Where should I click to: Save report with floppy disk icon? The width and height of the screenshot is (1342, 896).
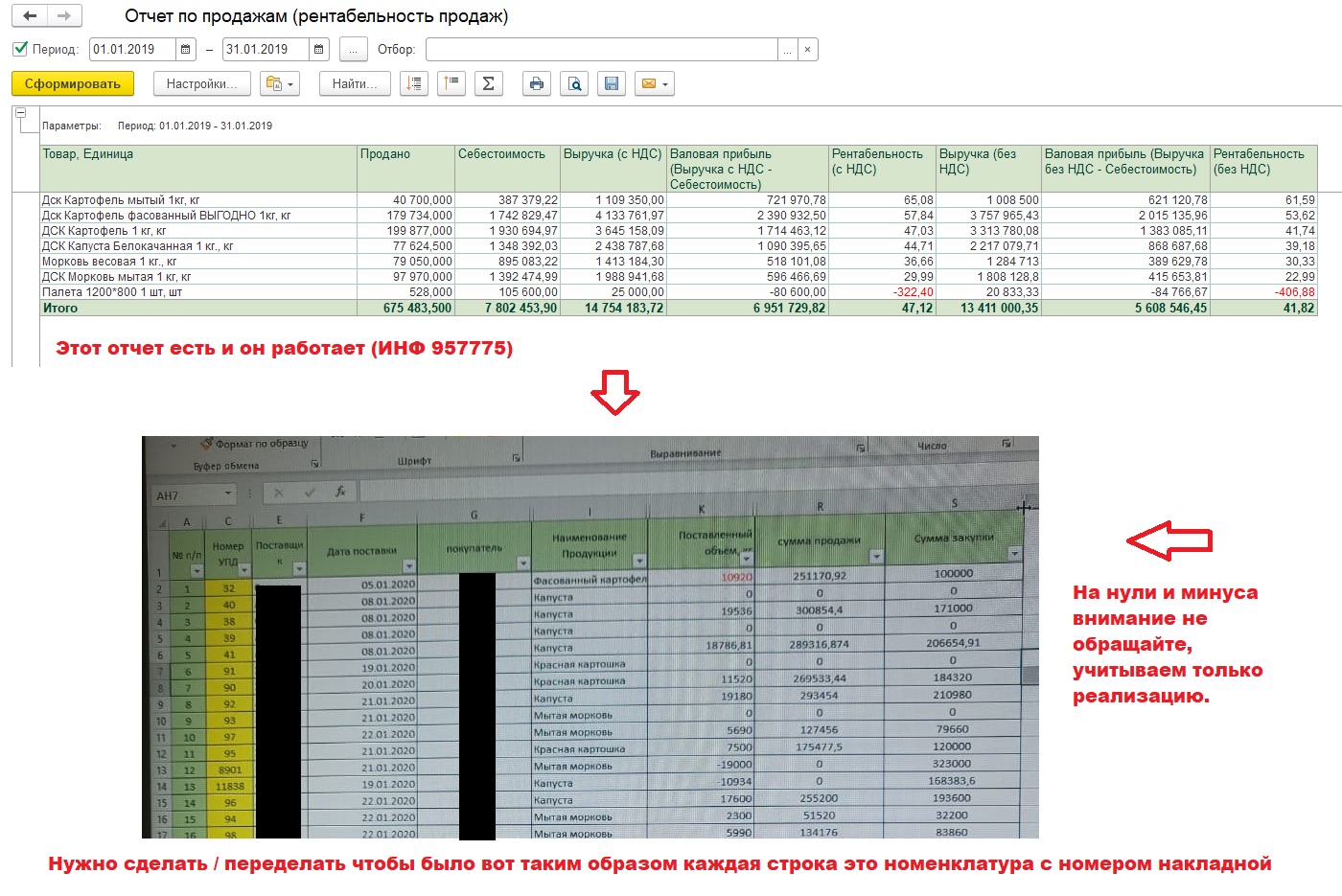[612, 84]
